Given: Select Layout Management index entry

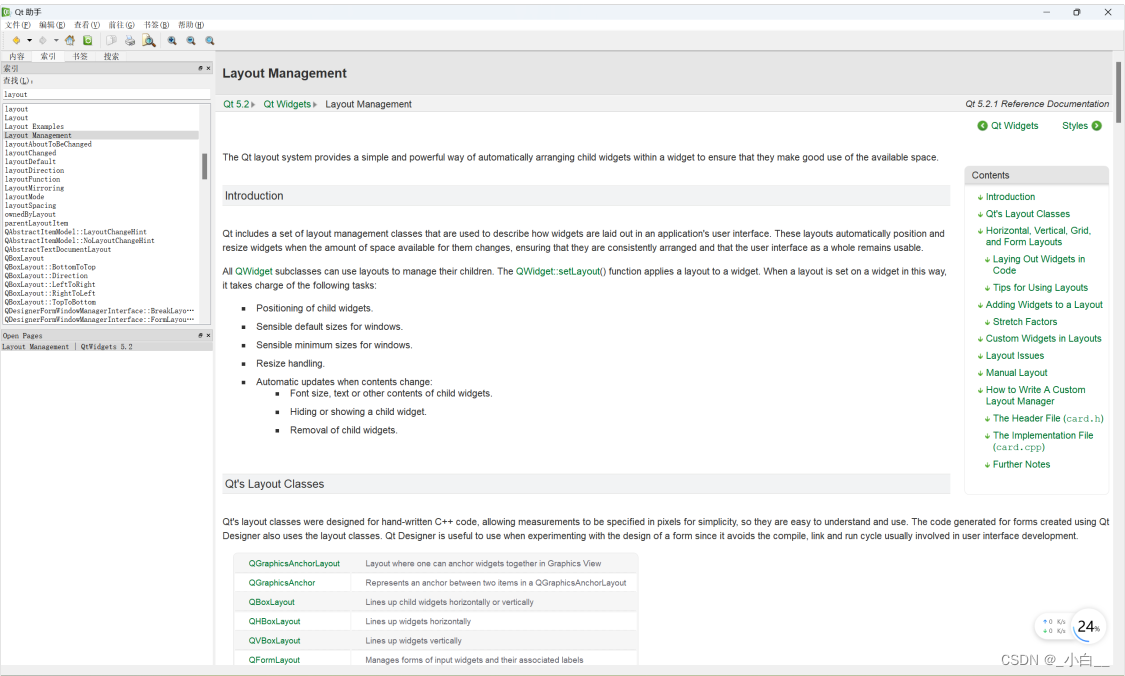Looking at the screenshot, I should coord(100,135).
